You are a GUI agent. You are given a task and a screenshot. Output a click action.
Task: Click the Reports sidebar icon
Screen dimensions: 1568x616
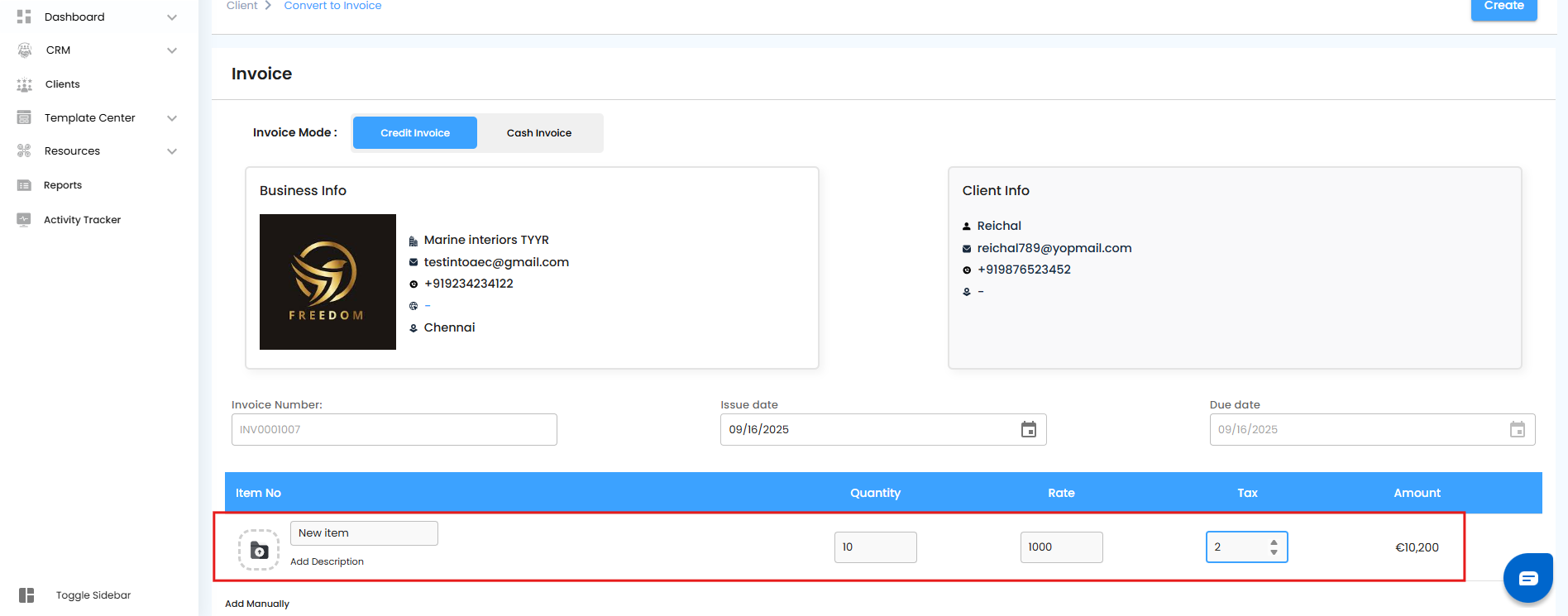(24, 185)
